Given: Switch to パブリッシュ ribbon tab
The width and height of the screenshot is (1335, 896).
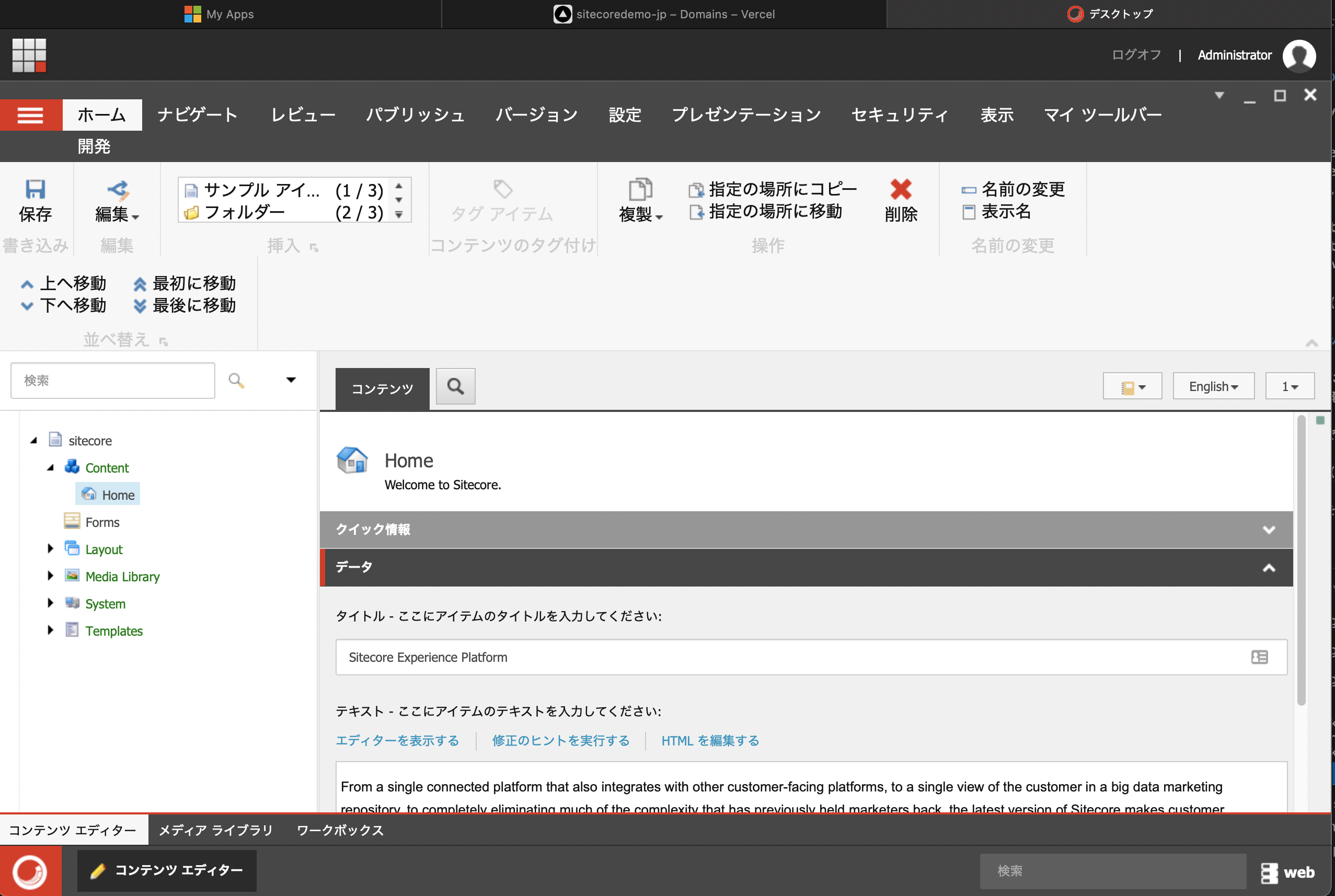Looking at the screenshot, I should pos(416,115).
